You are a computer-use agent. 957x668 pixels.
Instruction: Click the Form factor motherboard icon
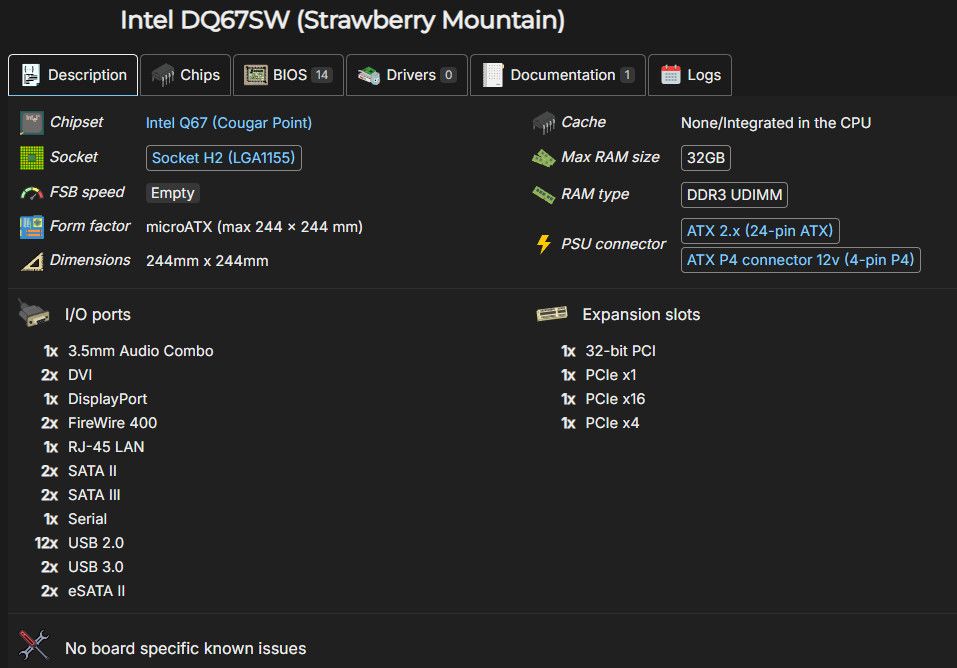tap(32, 227)
